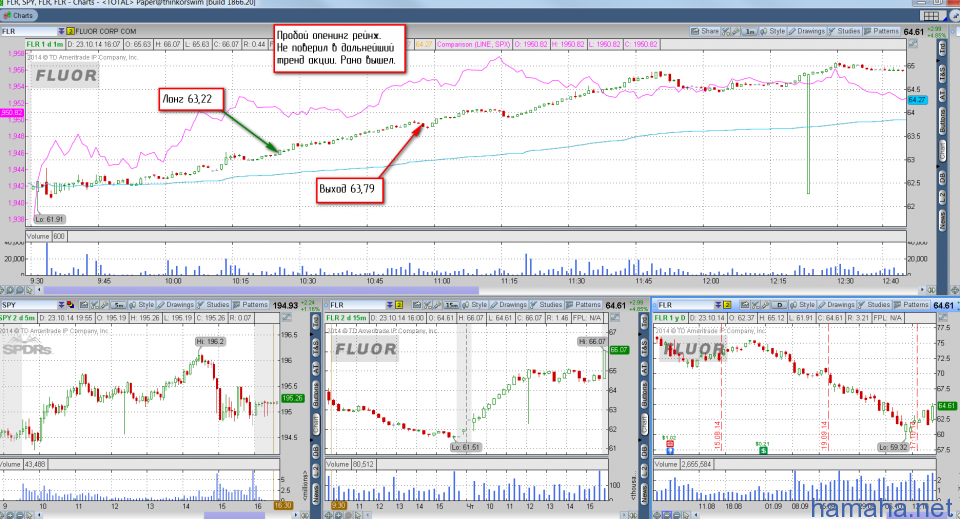Viewport: 960px width, 519px height.
Task: Expand symbol dropdown arrow on 15m FLR chart
Action: [x=389, y=305]
